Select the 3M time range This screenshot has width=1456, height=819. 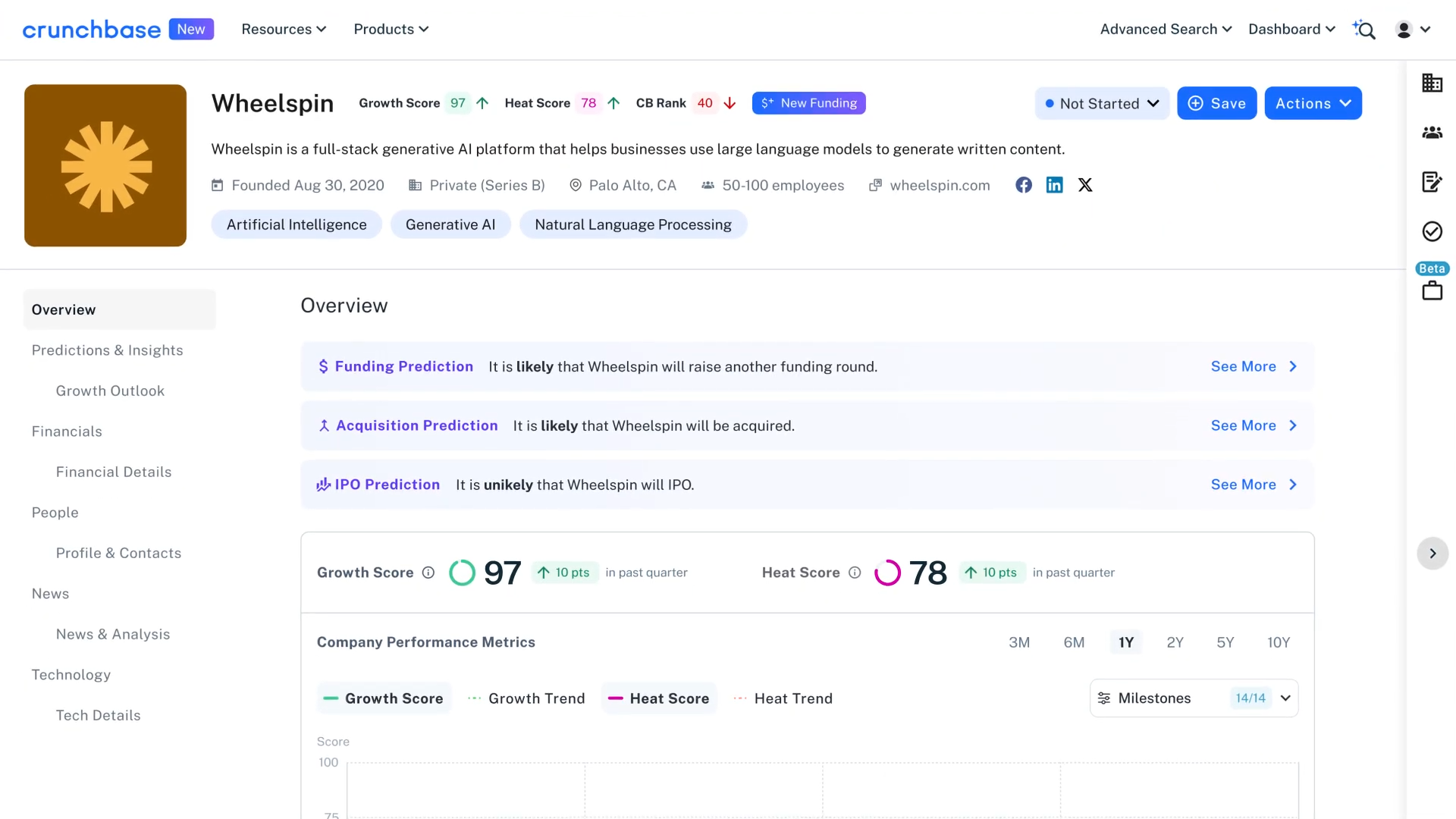click(1019, 642)
